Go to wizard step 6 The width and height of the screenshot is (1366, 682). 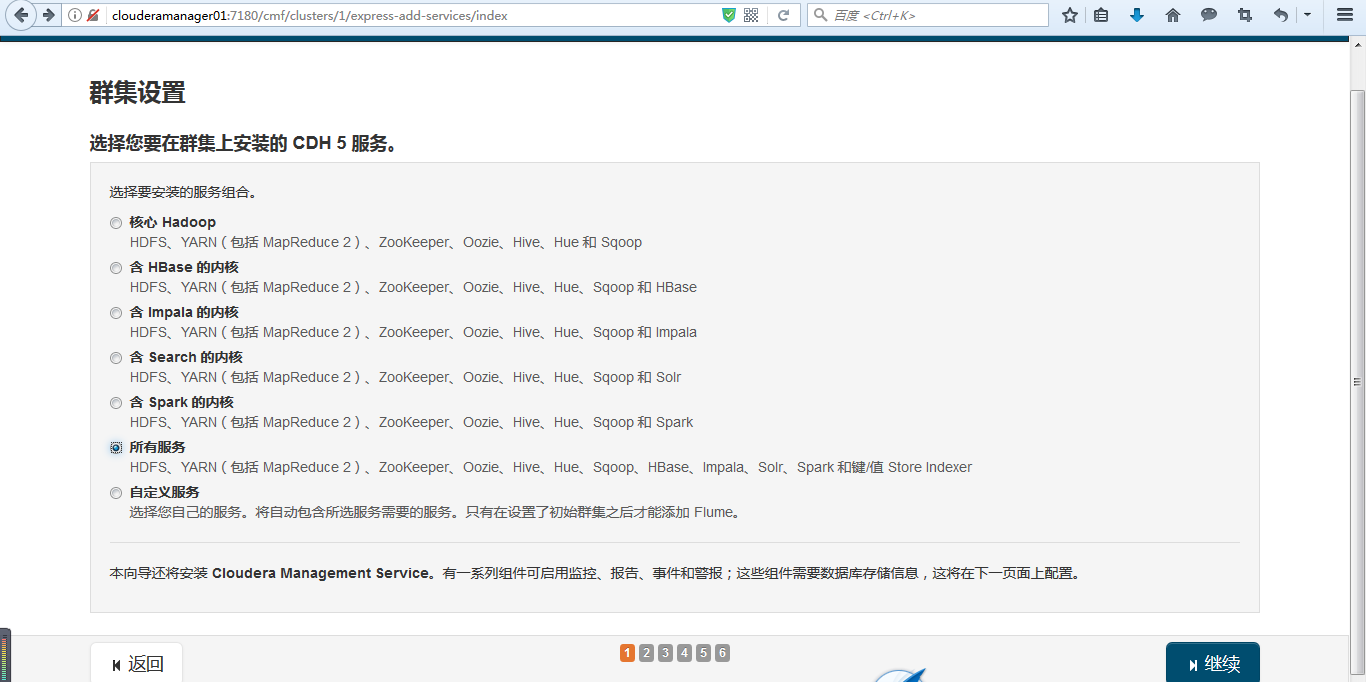pos(722,653)
